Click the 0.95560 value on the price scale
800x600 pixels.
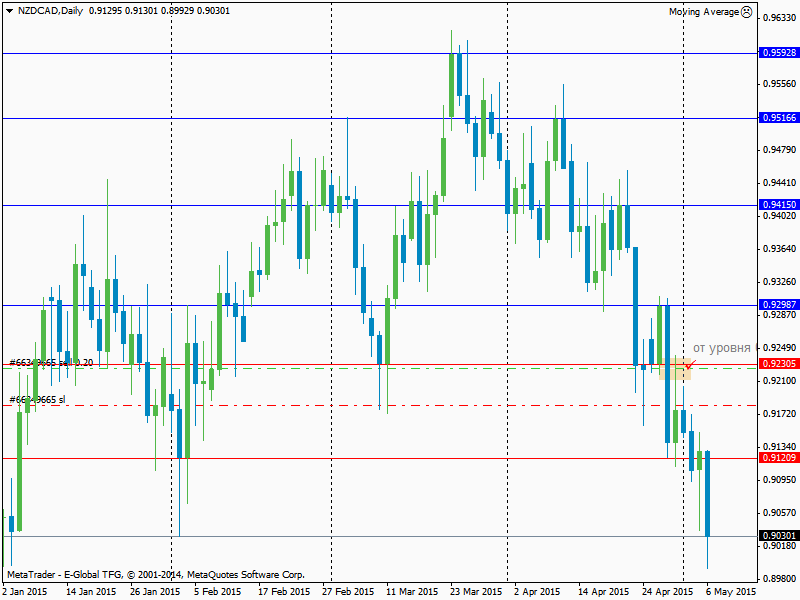pos(779,84)
